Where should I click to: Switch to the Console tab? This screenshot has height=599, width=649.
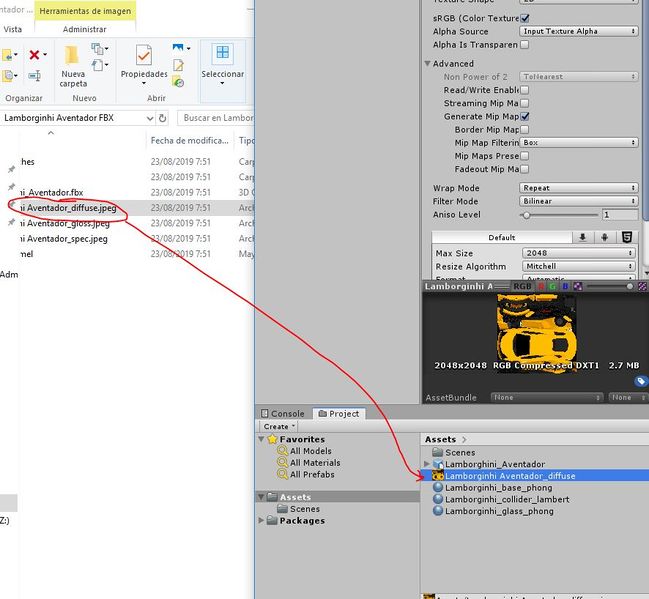(283, 414)
